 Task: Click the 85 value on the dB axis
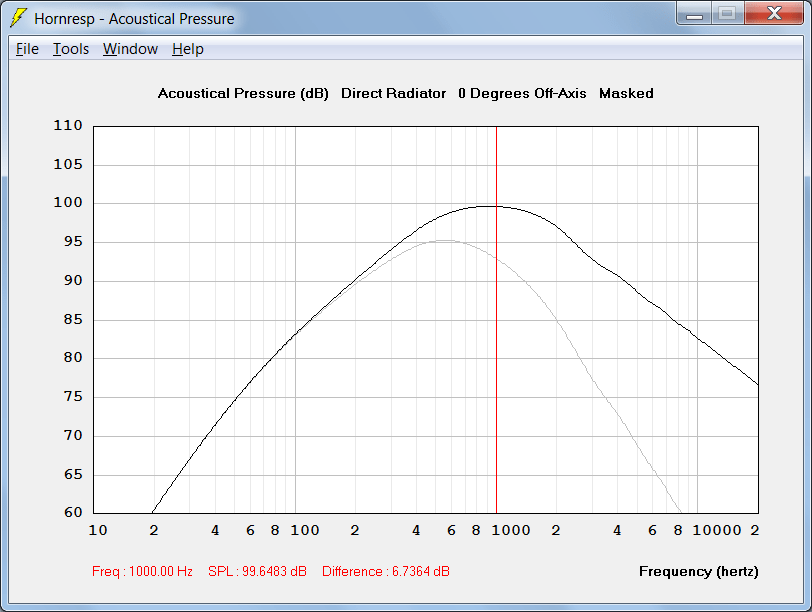point(73,319)
